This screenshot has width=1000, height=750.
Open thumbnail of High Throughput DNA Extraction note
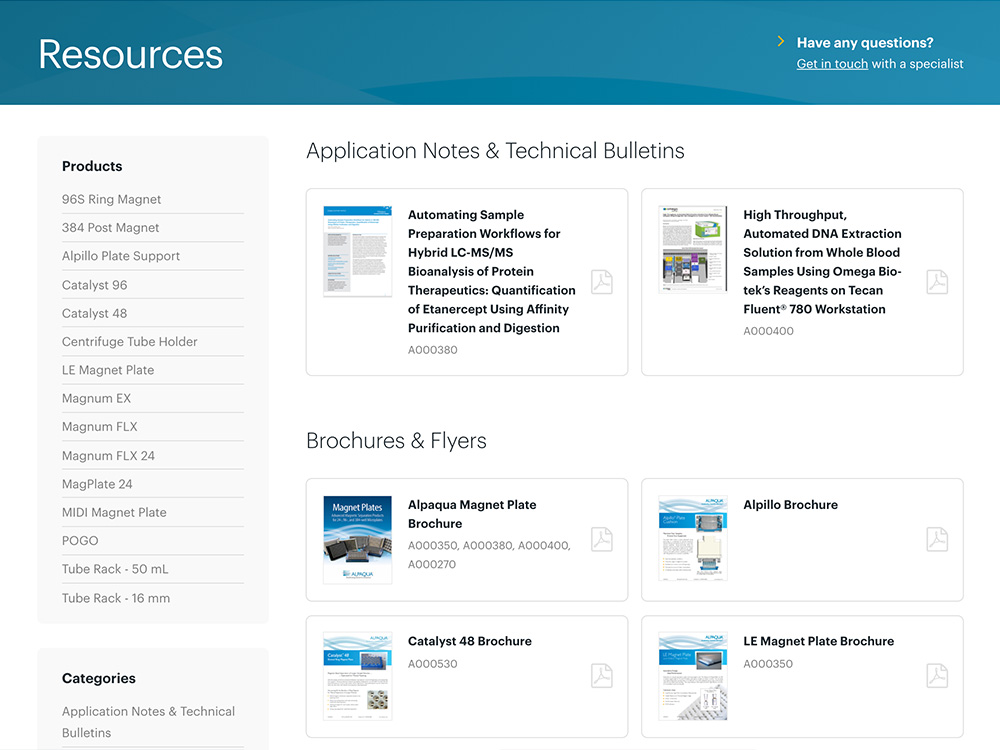point(692,250)
